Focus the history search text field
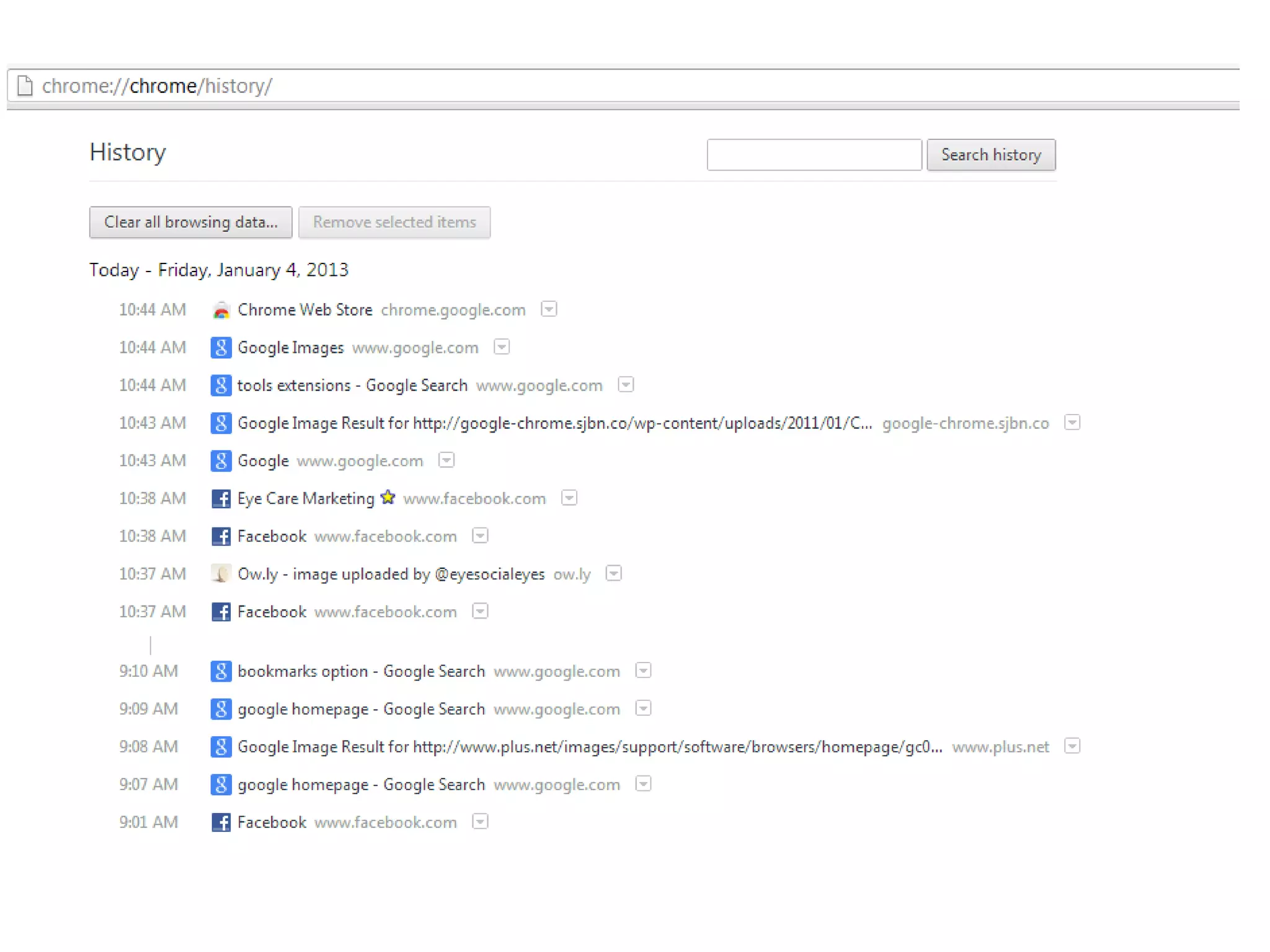The image size is (1270, 952). click(814, 155)
